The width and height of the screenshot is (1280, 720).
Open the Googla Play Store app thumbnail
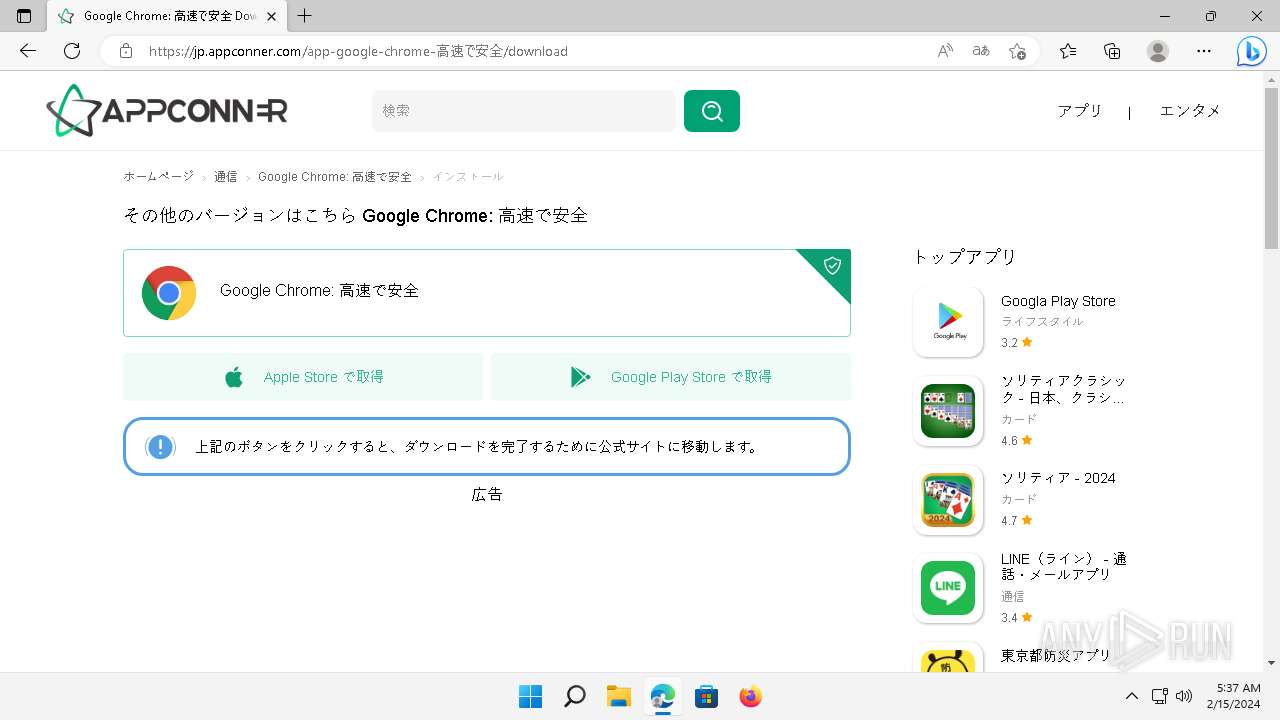click(948, 322)
